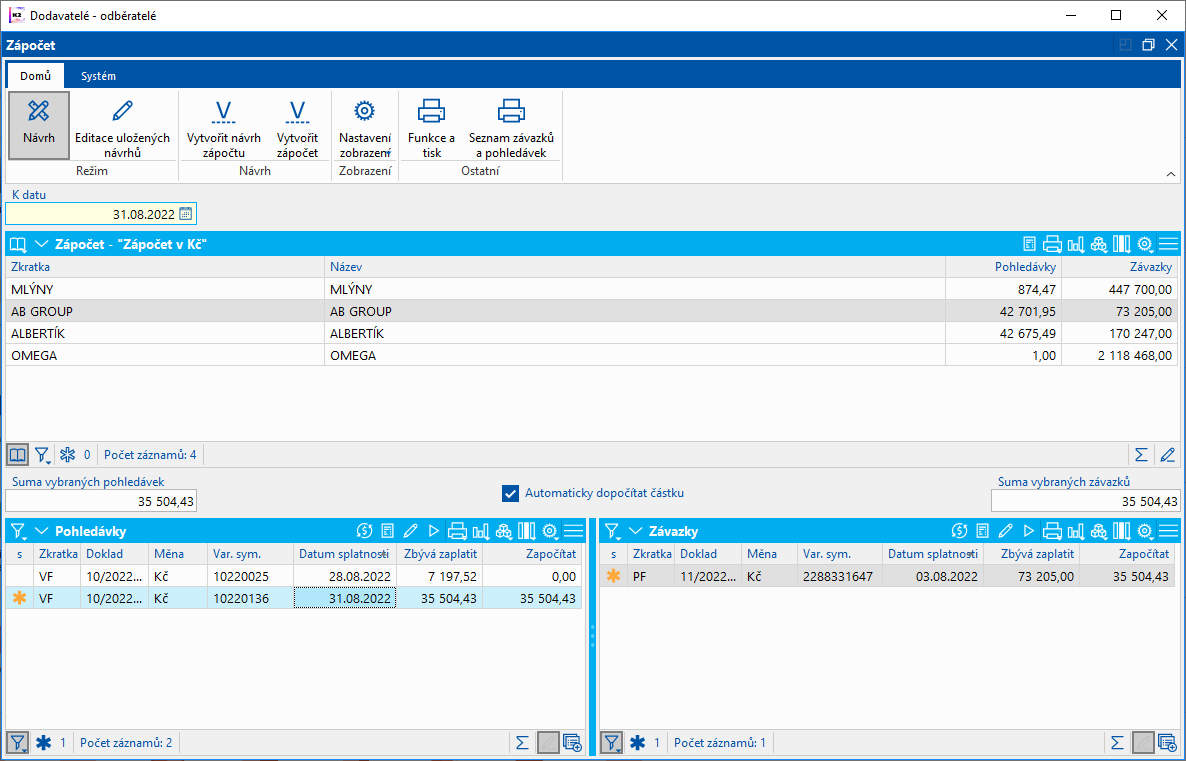Click Vytvořit návrh zápočtu icon
This screenshot has width=1186, height=761.
pos(223,111)
